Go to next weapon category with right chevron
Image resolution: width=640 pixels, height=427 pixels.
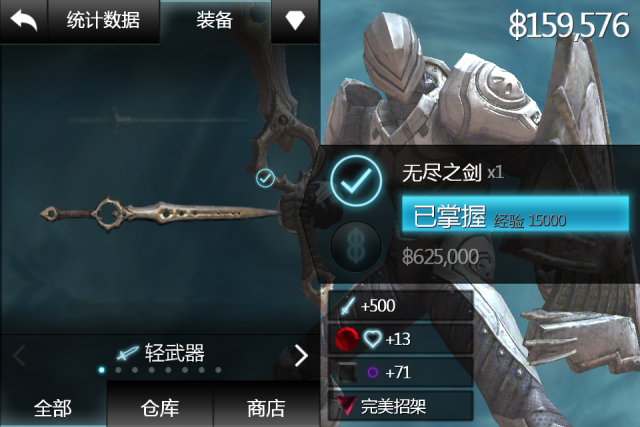301,356
